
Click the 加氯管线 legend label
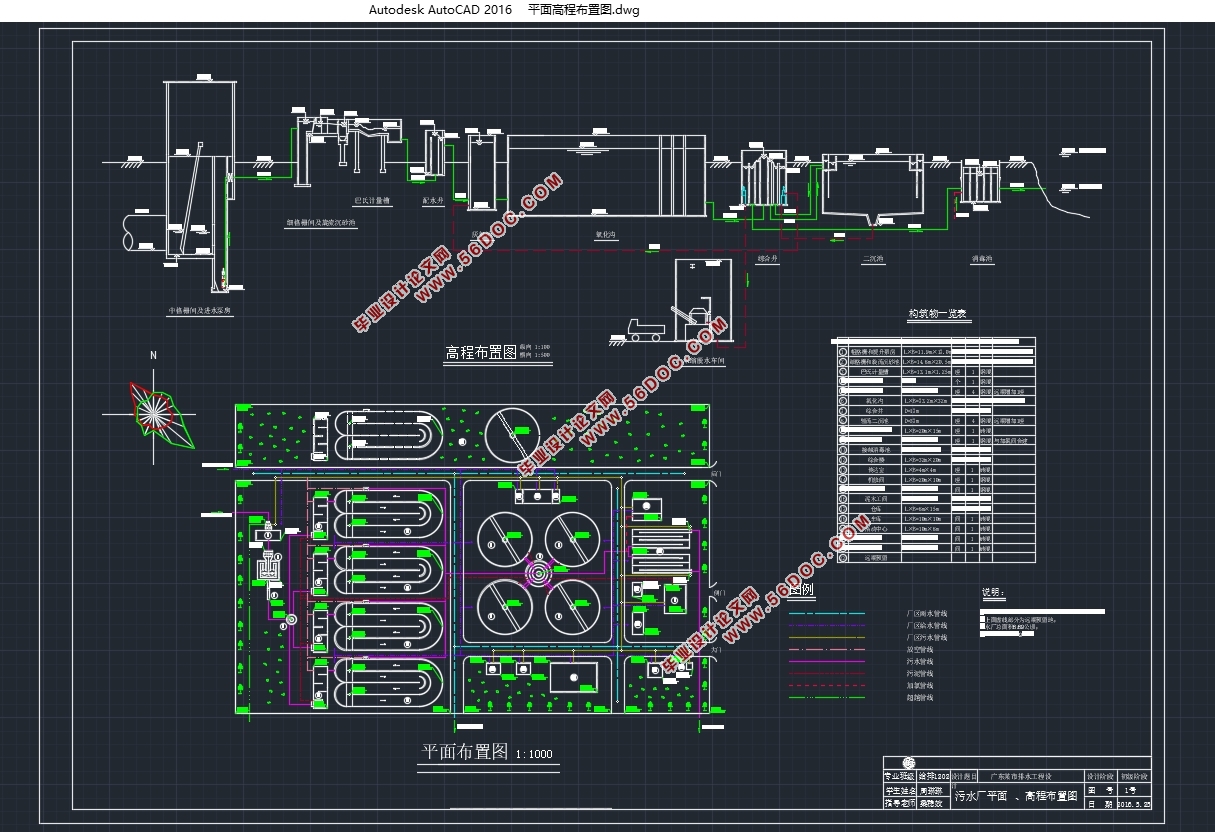(918, 685)
